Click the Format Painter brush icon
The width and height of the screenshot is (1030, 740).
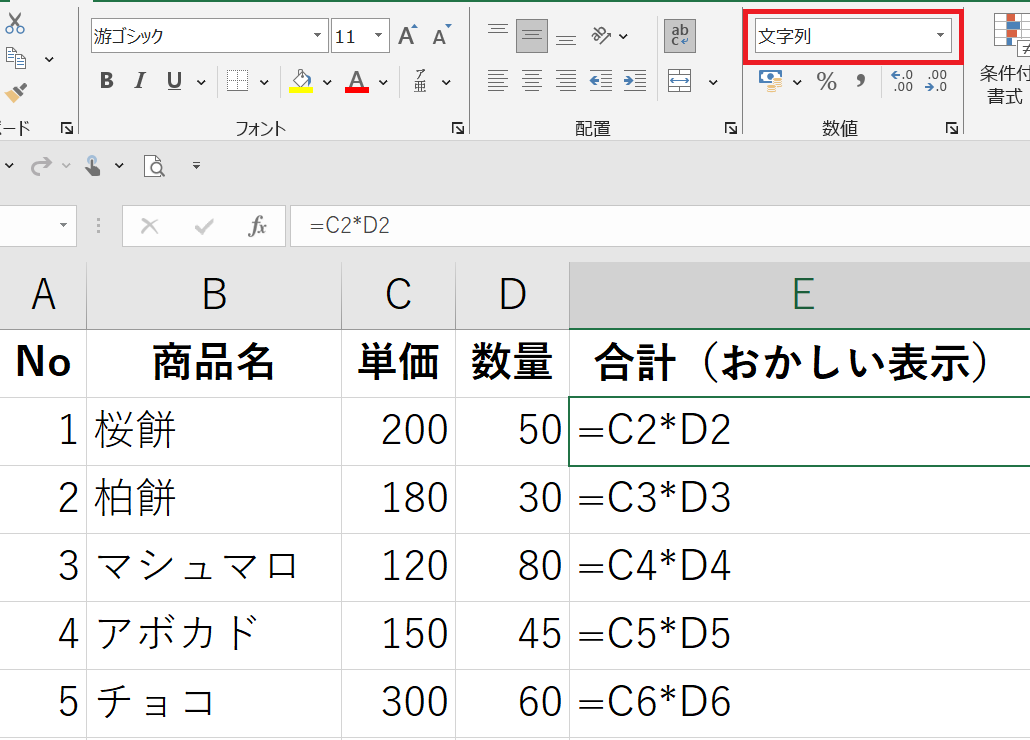point(14,92)
